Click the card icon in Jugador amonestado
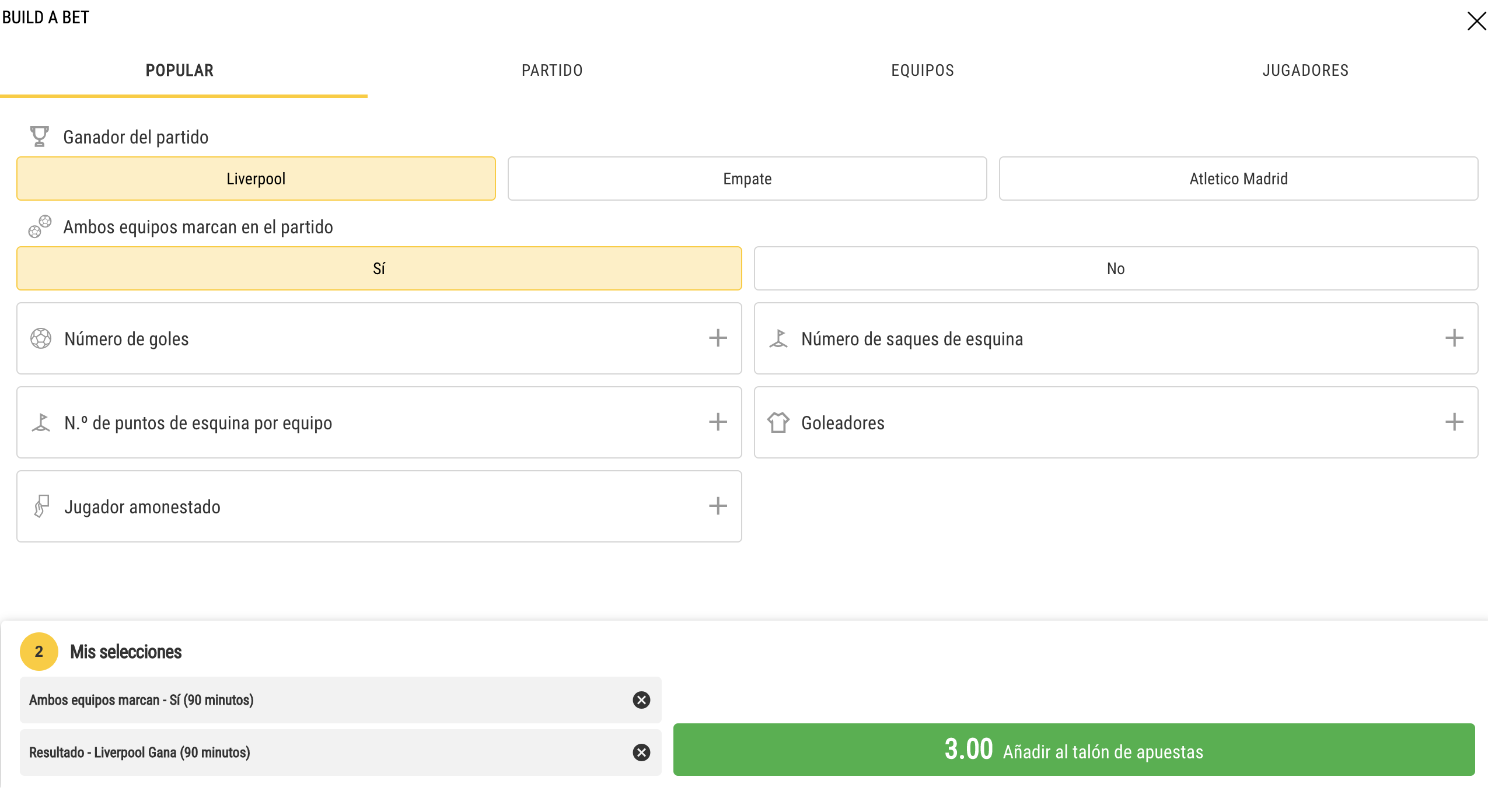1488x812 pixels. (x=41, y=506)
